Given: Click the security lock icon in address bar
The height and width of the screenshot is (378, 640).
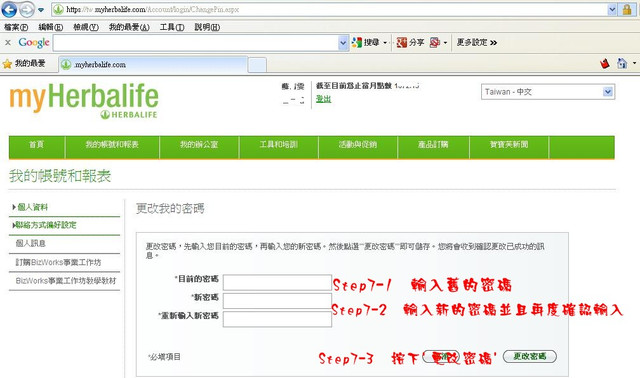Looking at the screenshot, I should 627,9.
